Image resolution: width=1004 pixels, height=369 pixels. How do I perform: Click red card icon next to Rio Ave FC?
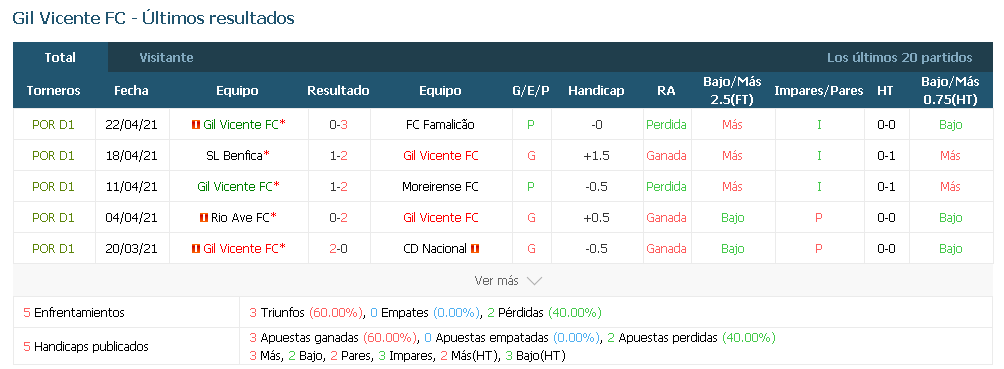[x=204, y=218]
